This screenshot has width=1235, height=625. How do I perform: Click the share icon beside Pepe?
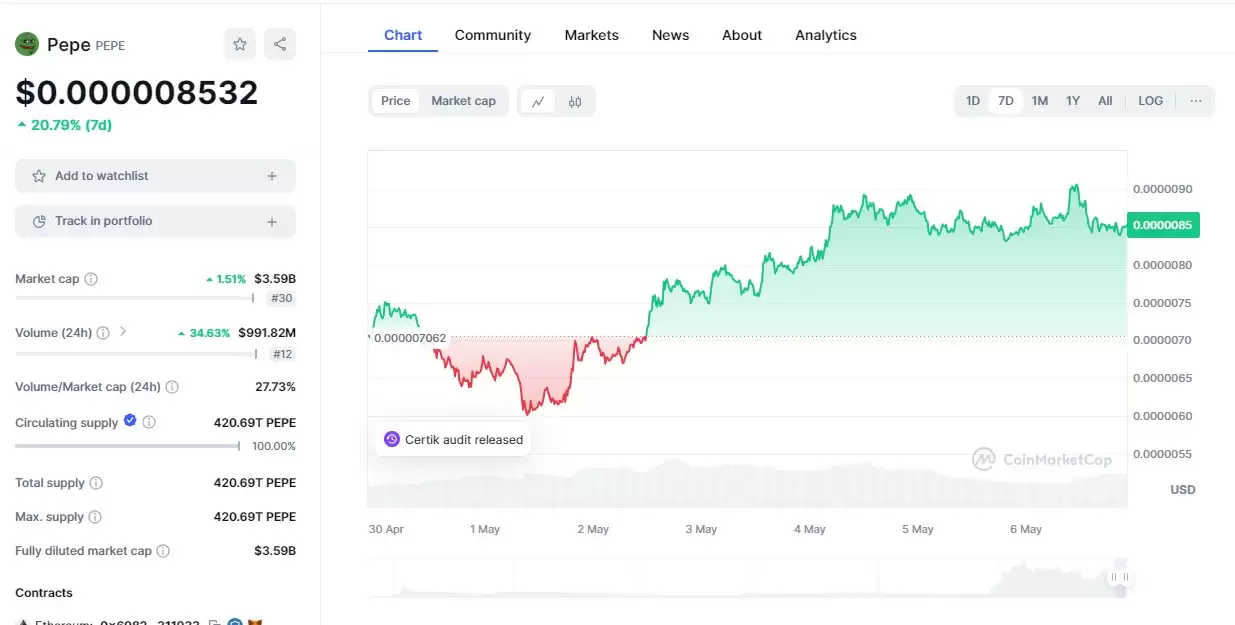[x=280, y=44]
